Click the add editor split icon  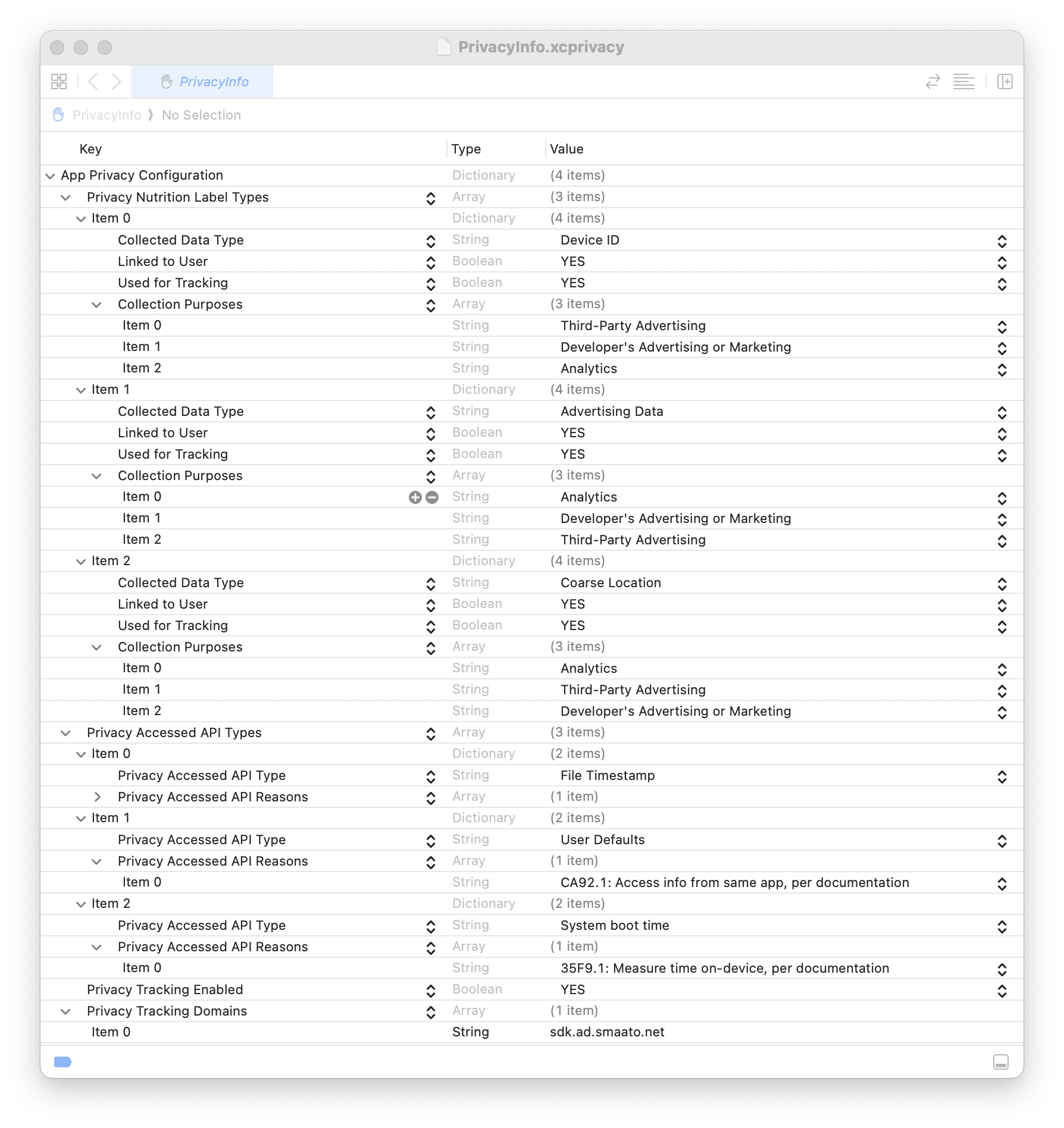pyautogui.click(x=1006, y=82)
